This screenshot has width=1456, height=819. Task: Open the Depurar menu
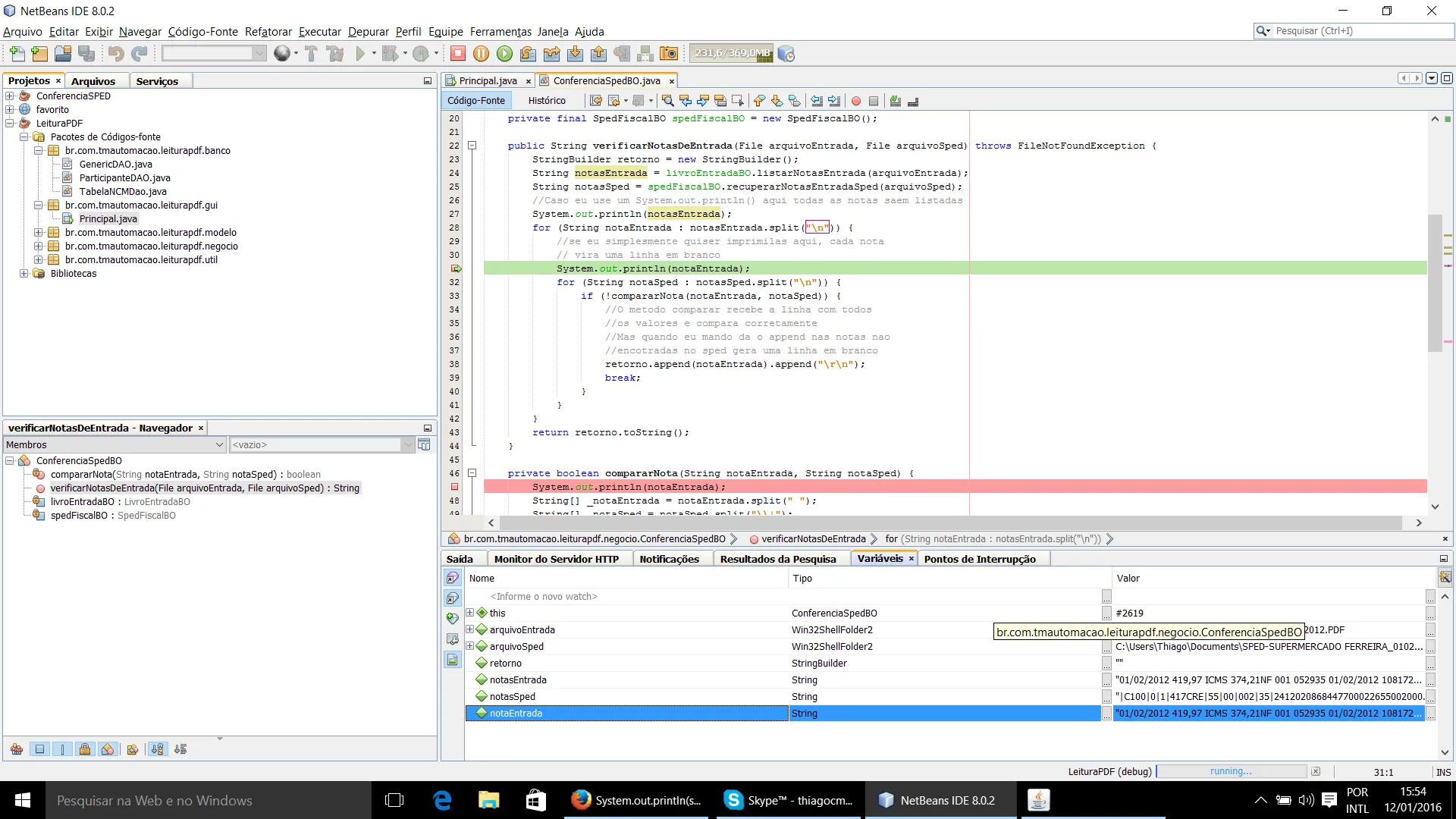(x=368, y=32)
